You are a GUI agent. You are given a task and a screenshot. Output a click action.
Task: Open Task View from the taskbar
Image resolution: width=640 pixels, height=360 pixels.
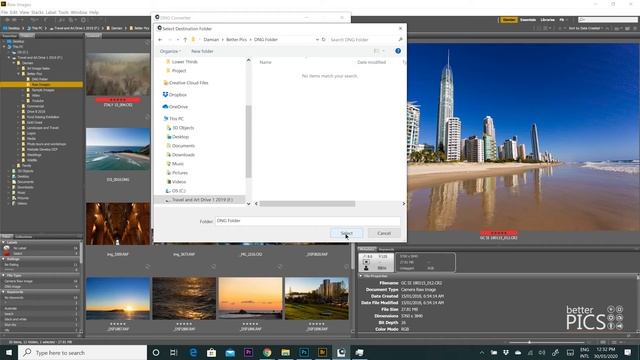[174, 352]
